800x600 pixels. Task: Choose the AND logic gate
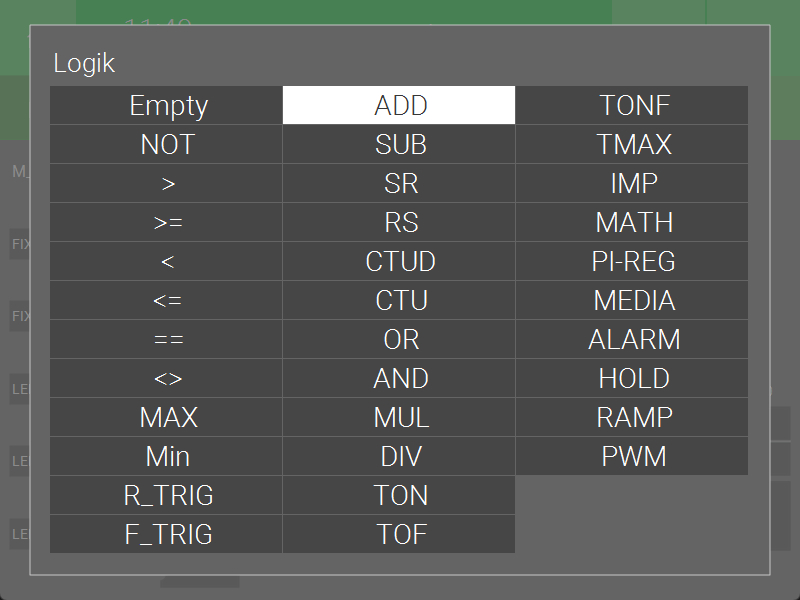click(399, 378)
